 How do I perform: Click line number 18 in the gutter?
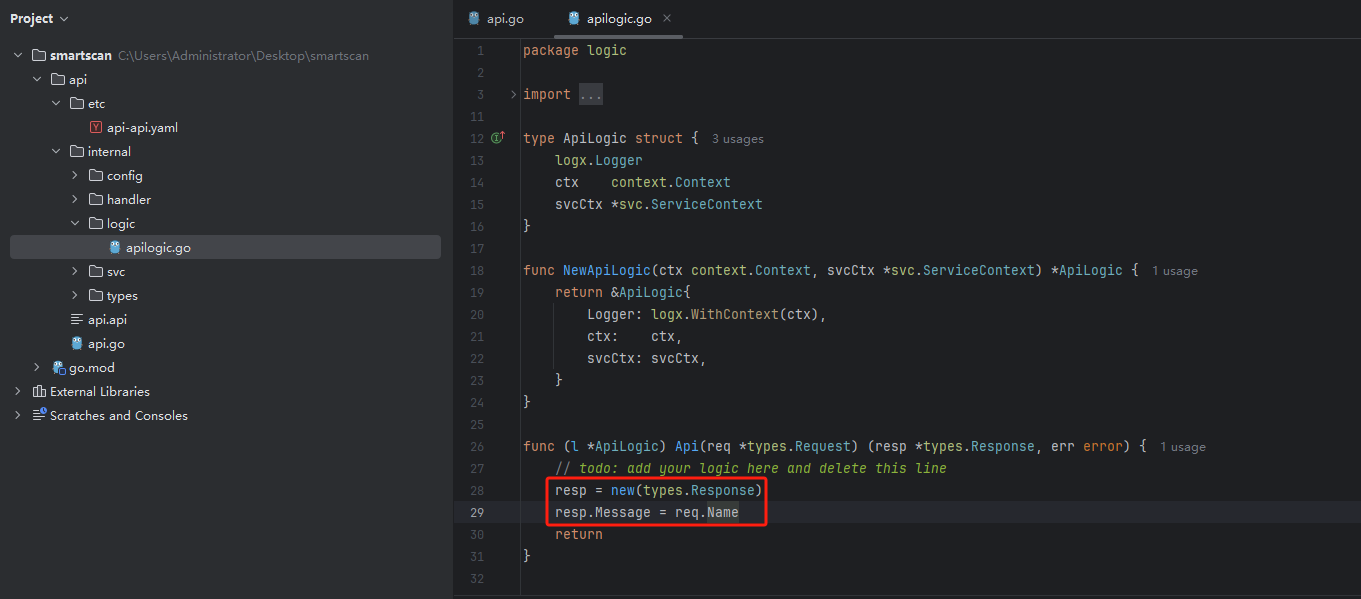[476, 271]
